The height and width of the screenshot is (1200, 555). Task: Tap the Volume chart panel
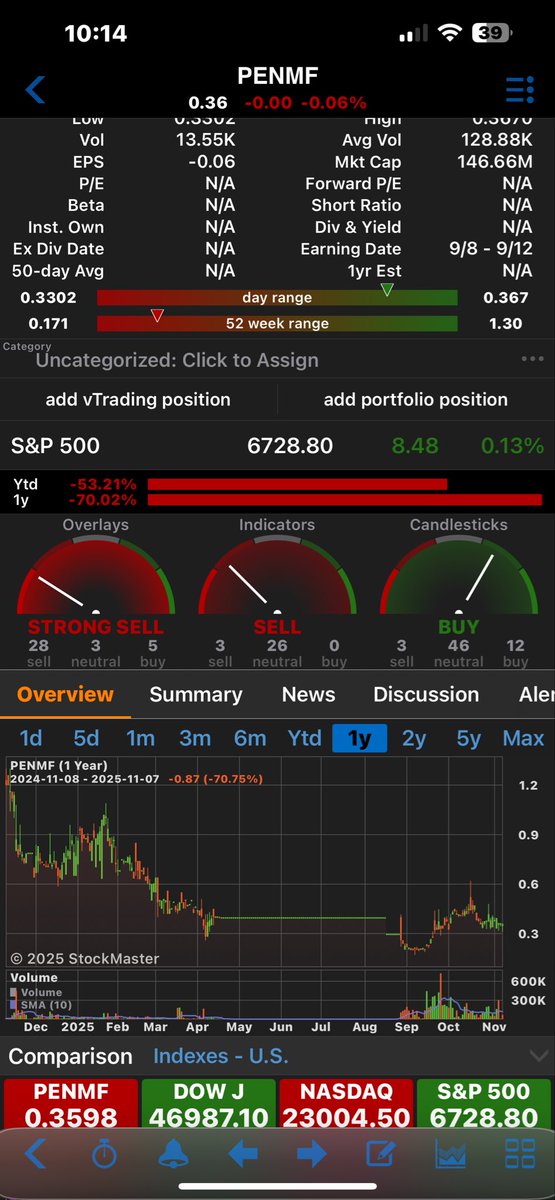256,994
